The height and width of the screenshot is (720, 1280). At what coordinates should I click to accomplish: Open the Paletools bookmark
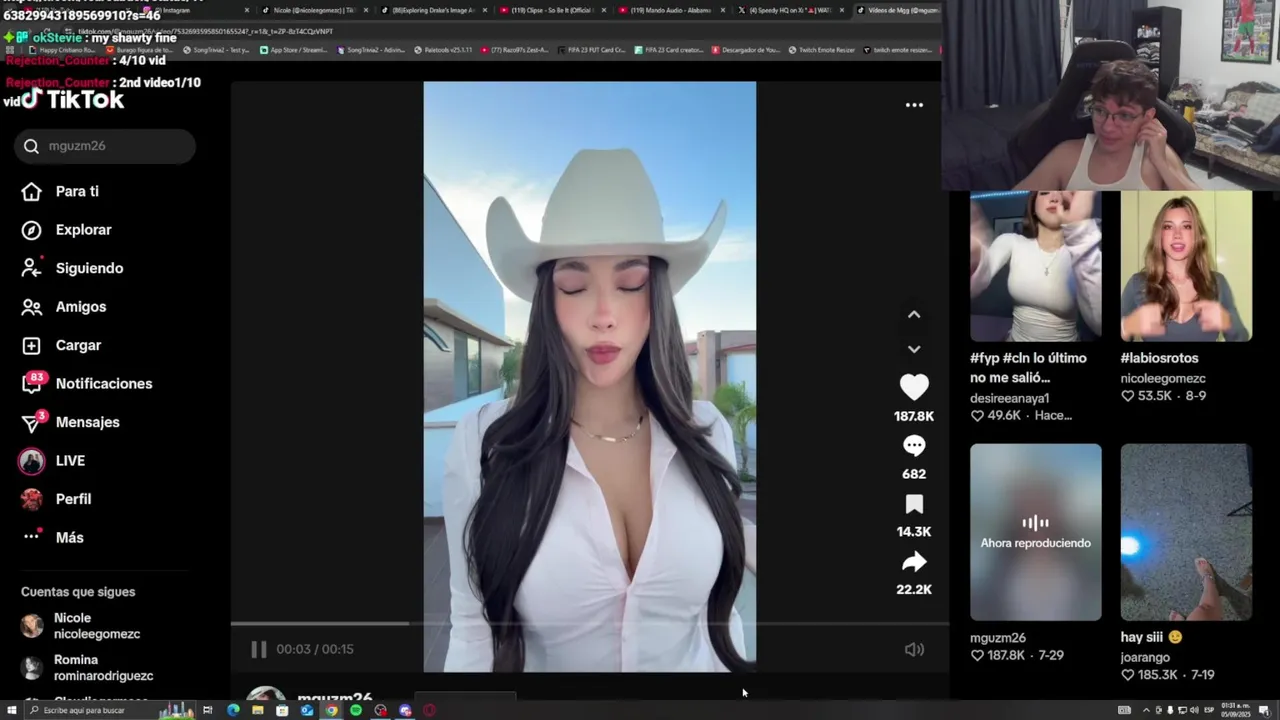point(444,49)
